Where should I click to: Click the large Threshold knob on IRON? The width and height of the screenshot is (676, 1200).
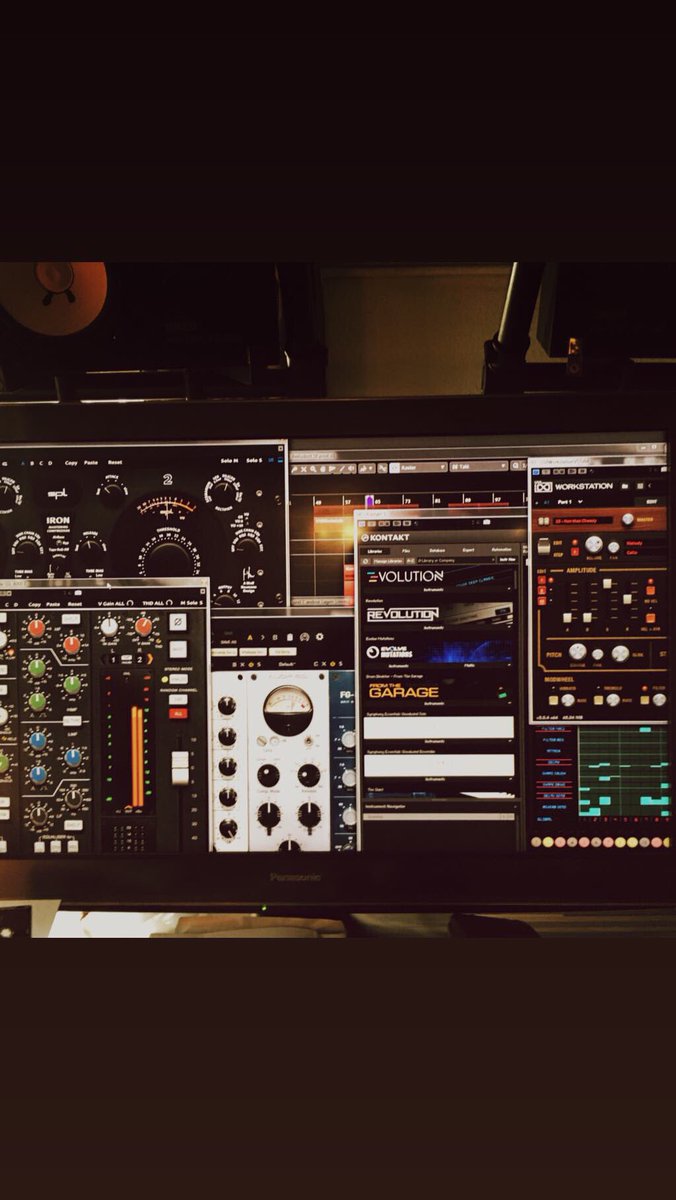[x=168, y=558]
